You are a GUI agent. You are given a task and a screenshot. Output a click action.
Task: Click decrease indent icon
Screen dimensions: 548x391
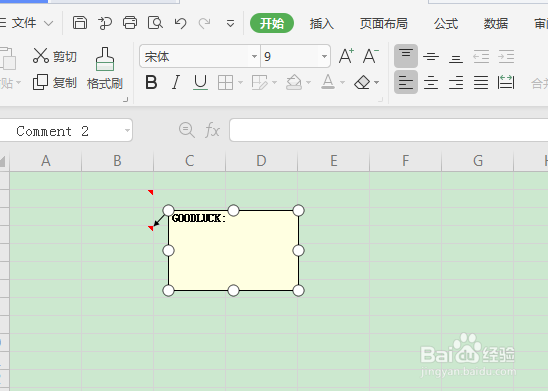coord(481,56)
